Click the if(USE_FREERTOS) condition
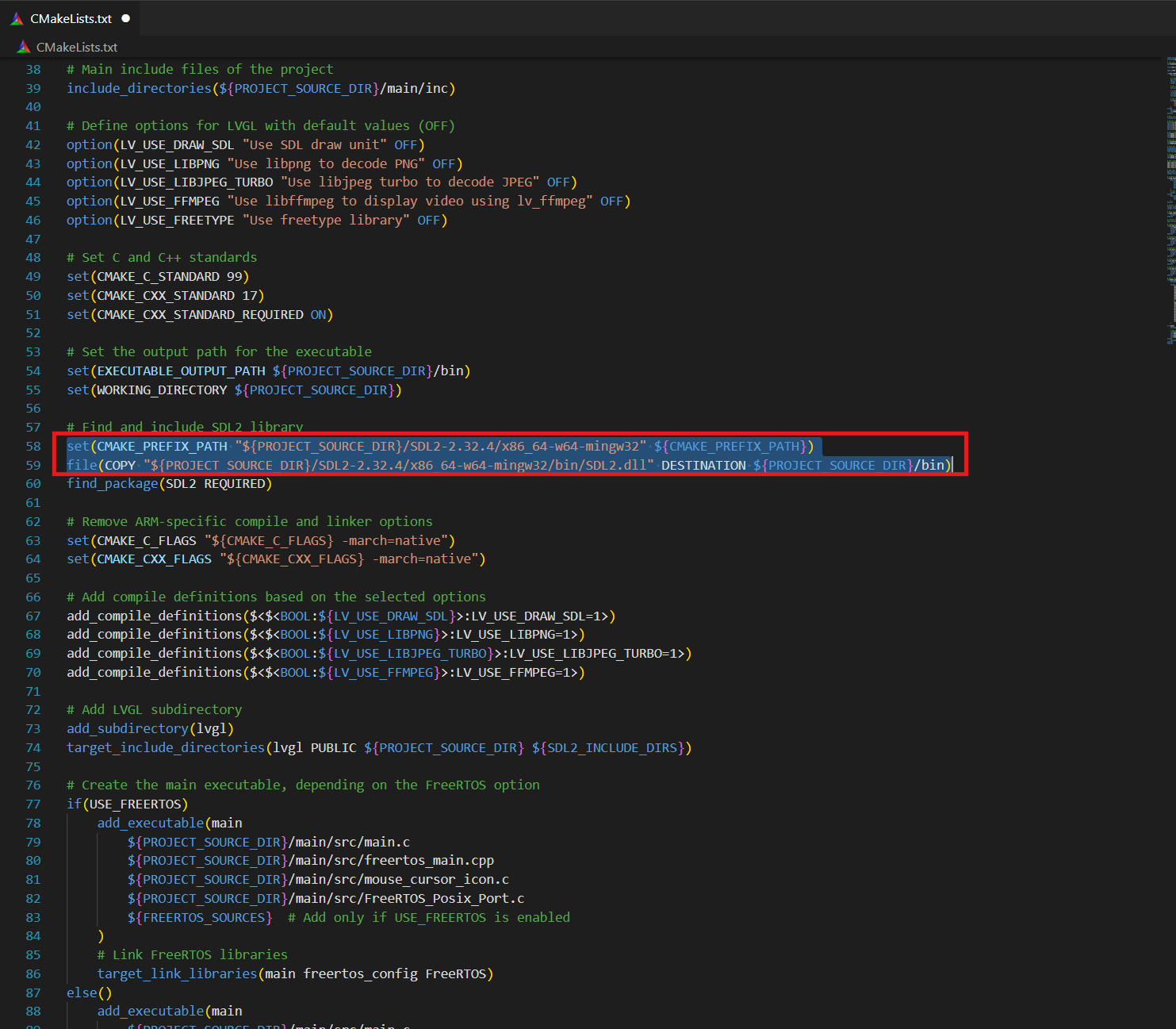This screenshot has width=1176, height=1029. tap(127, 804)
